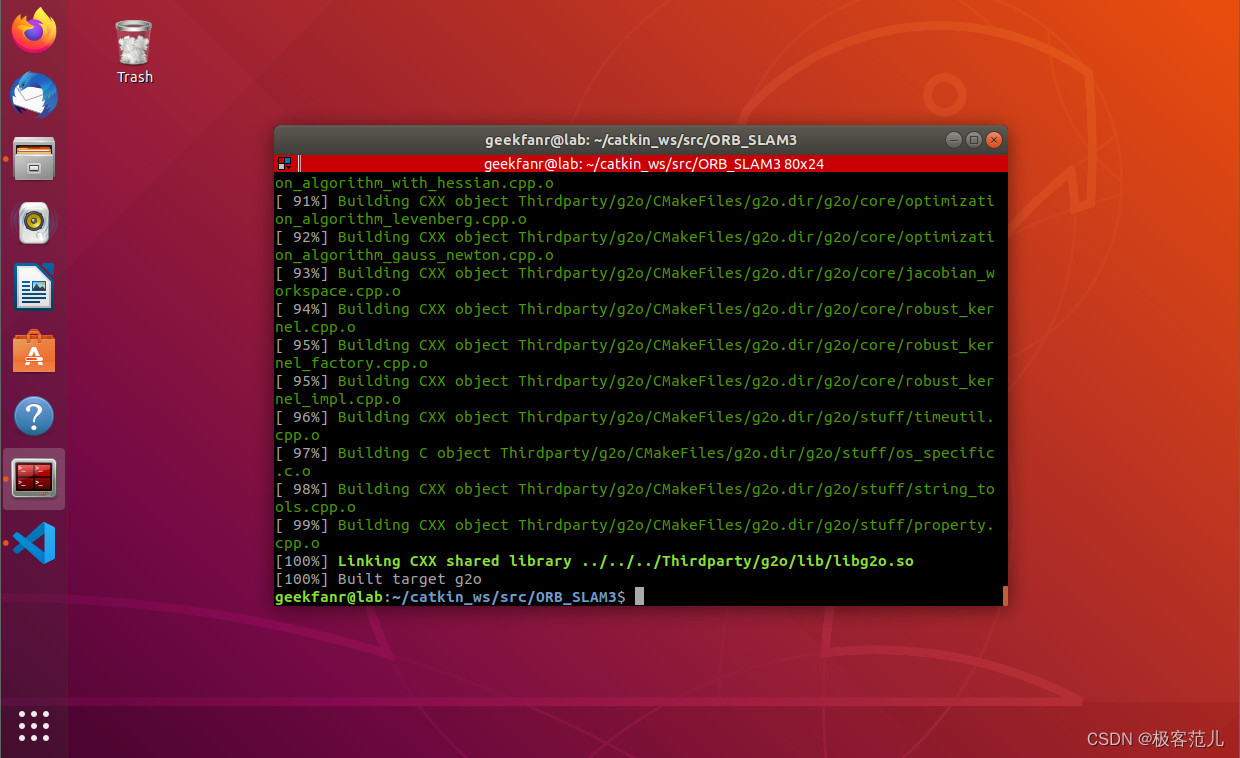Click the '[ 96%]' timeutil build line

635,417
